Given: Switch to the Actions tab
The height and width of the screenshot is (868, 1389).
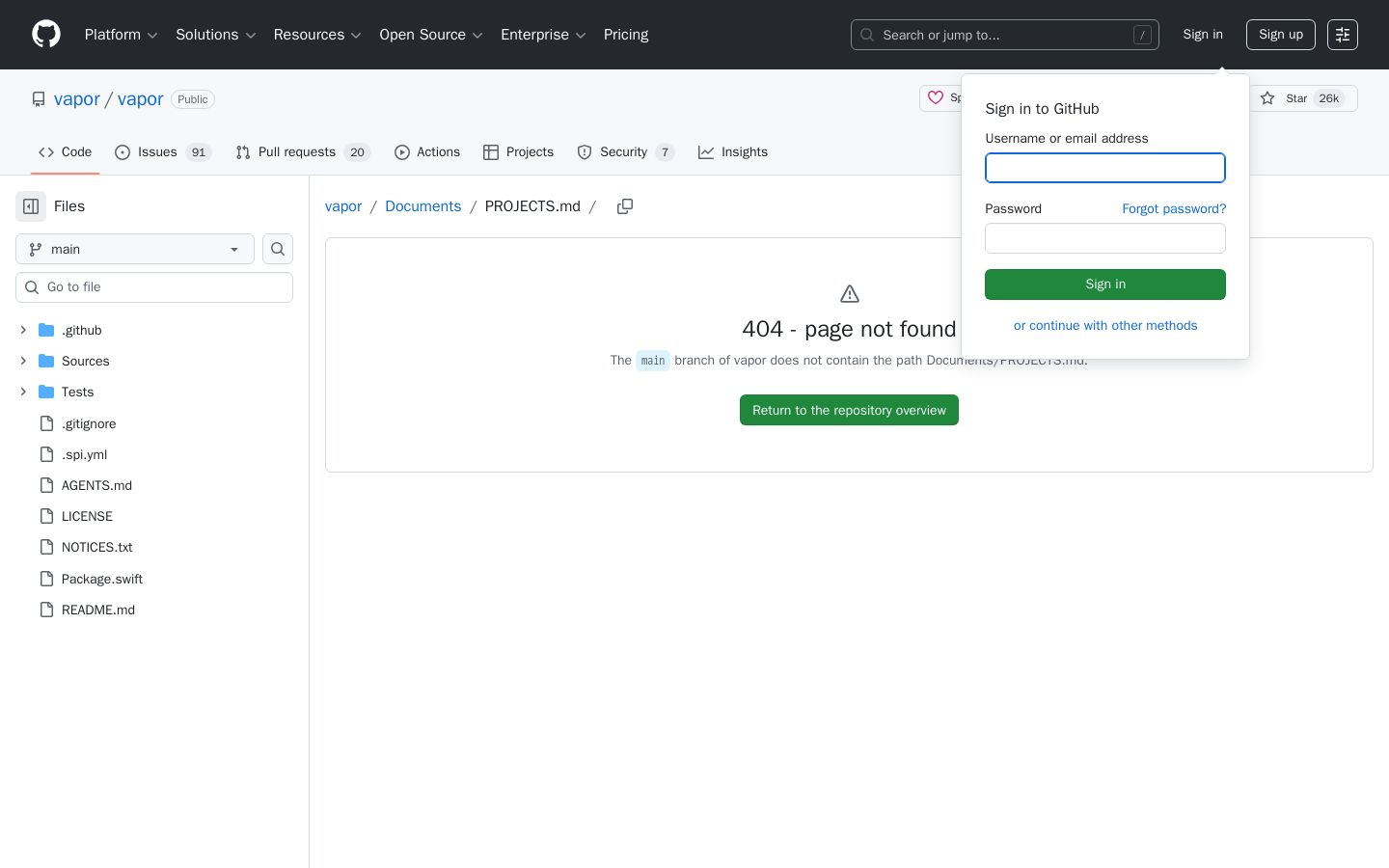Looking at the screenshot, I should click(427, 152).
